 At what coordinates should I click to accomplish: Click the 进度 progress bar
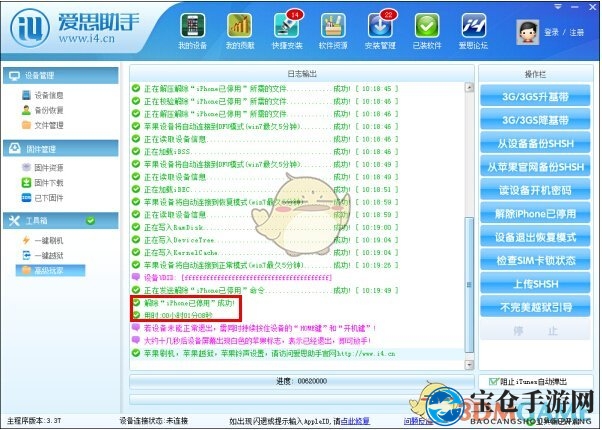pyautogui.click(x=302, y=381)
